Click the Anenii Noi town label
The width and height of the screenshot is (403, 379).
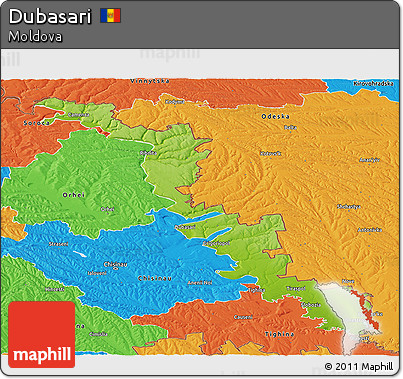pyautogui.click(x=200, y=283)
